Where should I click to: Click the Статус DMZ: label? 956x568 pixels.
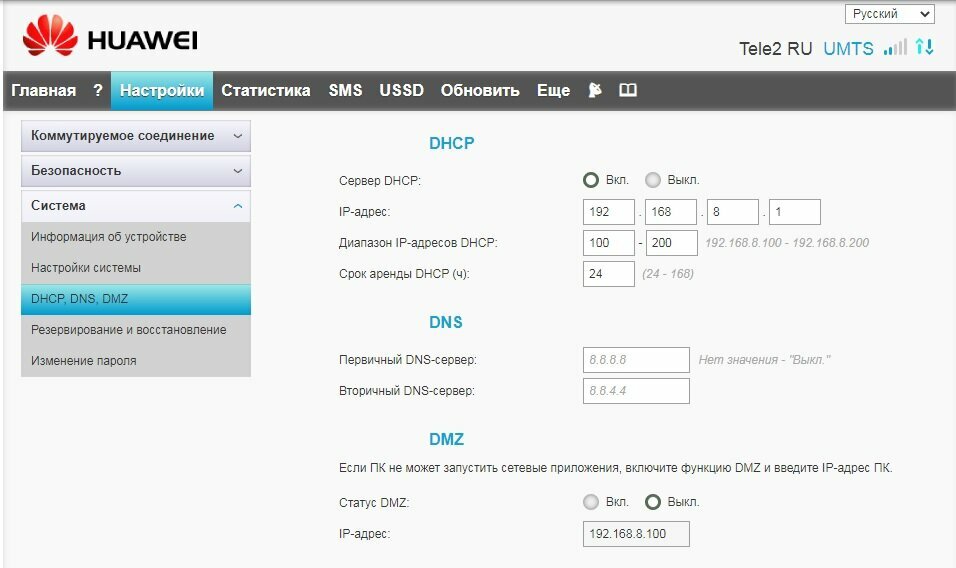pyautogui.click(x=374, y=503)
